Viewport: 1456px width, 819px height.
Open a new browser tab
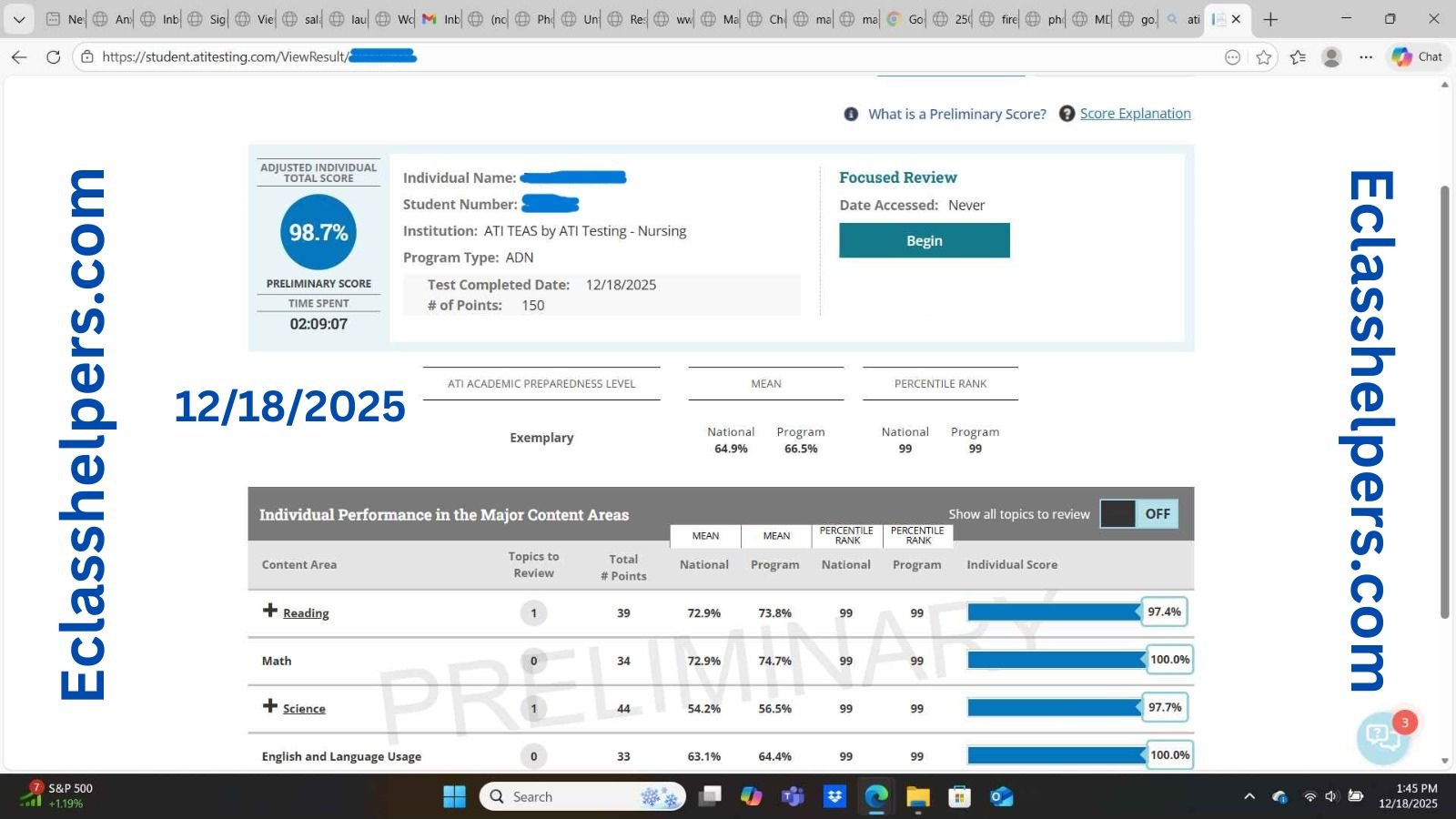coord(1270,19)
